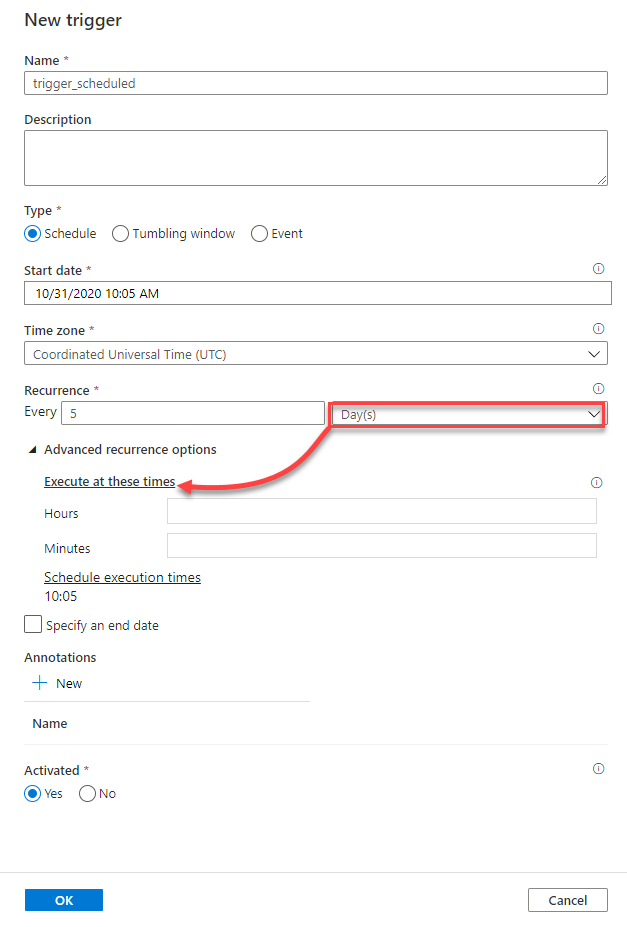The height and width of the screenshot is (927, 627).
Task: Click the trigger Name text field
Action: 315,83
